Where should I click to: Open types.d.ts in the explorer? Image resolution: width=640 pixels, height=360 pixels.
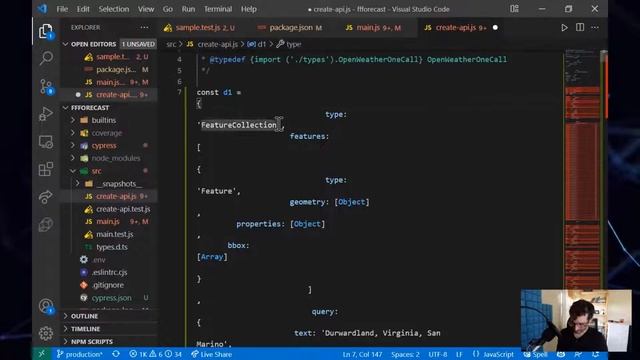(x=111, y=247)
